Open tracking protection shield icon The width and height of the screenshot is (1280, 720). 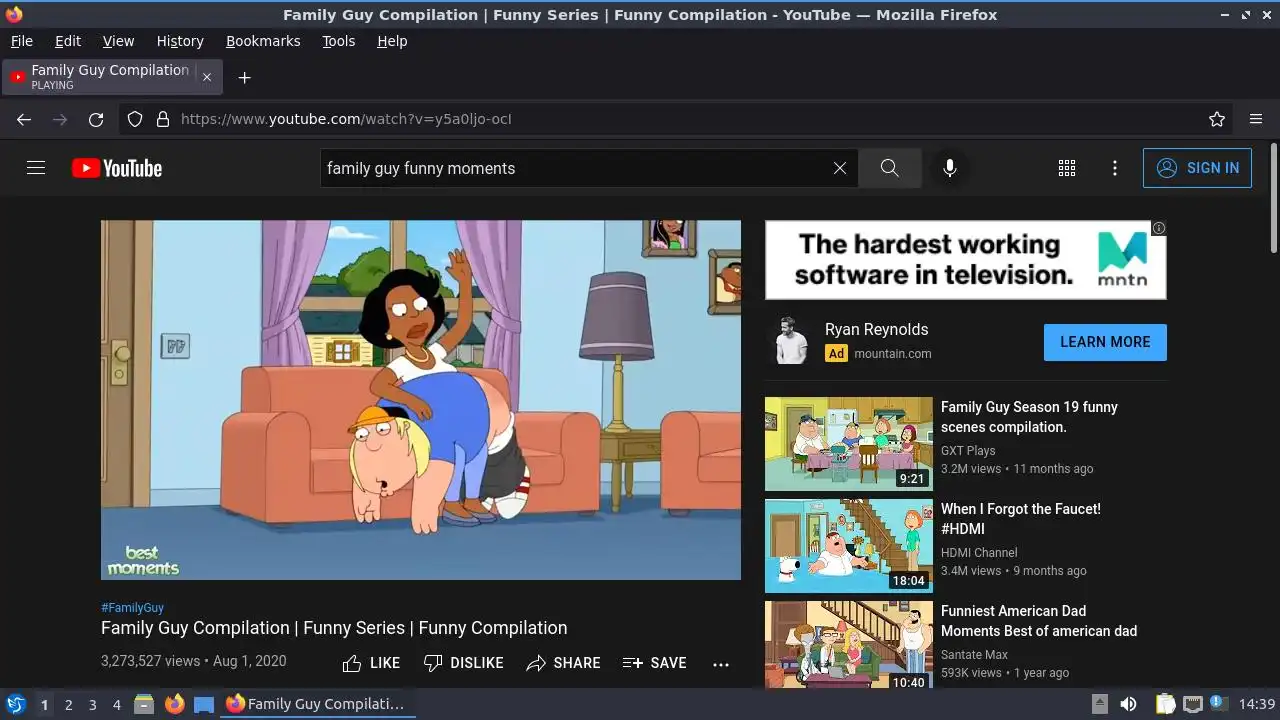pyautogui.click(x=135, y=119)
